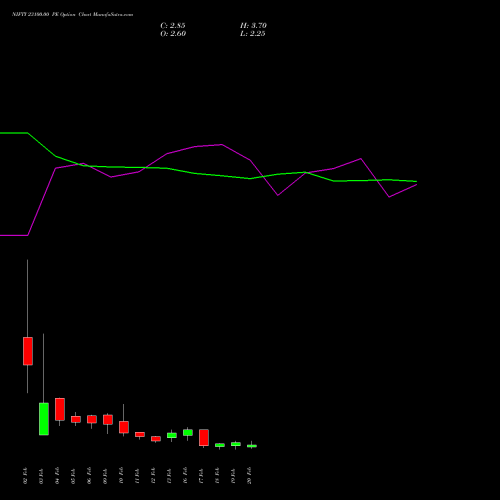Click the 02 Feb date label

pyautogui.click(x=26, y=476)
